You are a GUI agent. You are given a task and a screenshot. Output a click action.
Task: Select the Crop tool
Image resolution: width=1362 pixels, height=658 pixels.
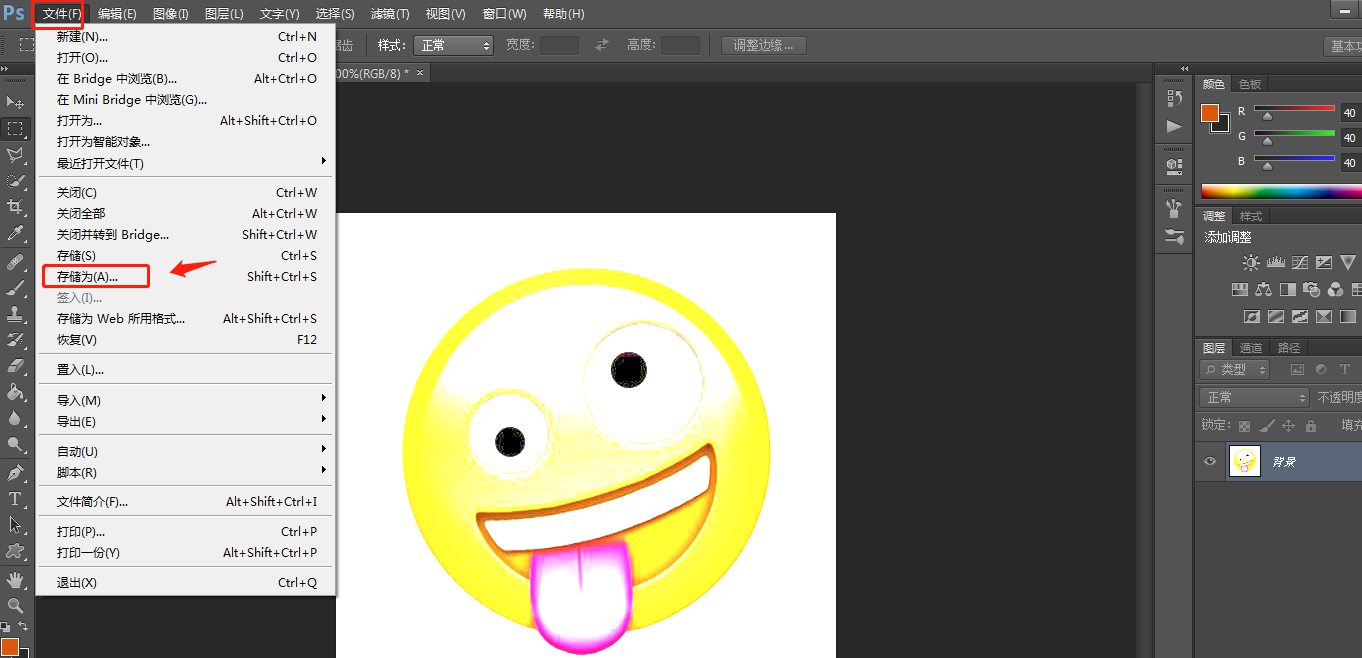click(x=15, y=207)
